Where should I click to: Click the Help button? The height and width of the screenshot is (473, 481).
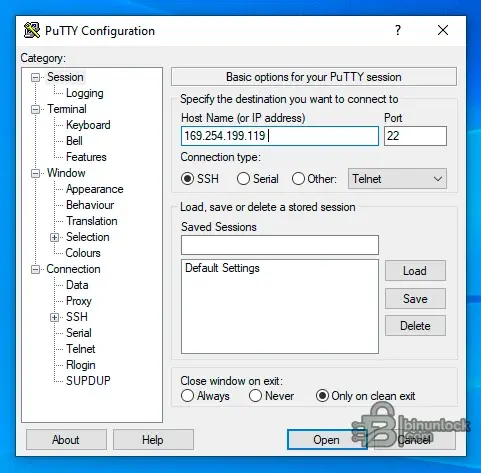tap(153, 440)
